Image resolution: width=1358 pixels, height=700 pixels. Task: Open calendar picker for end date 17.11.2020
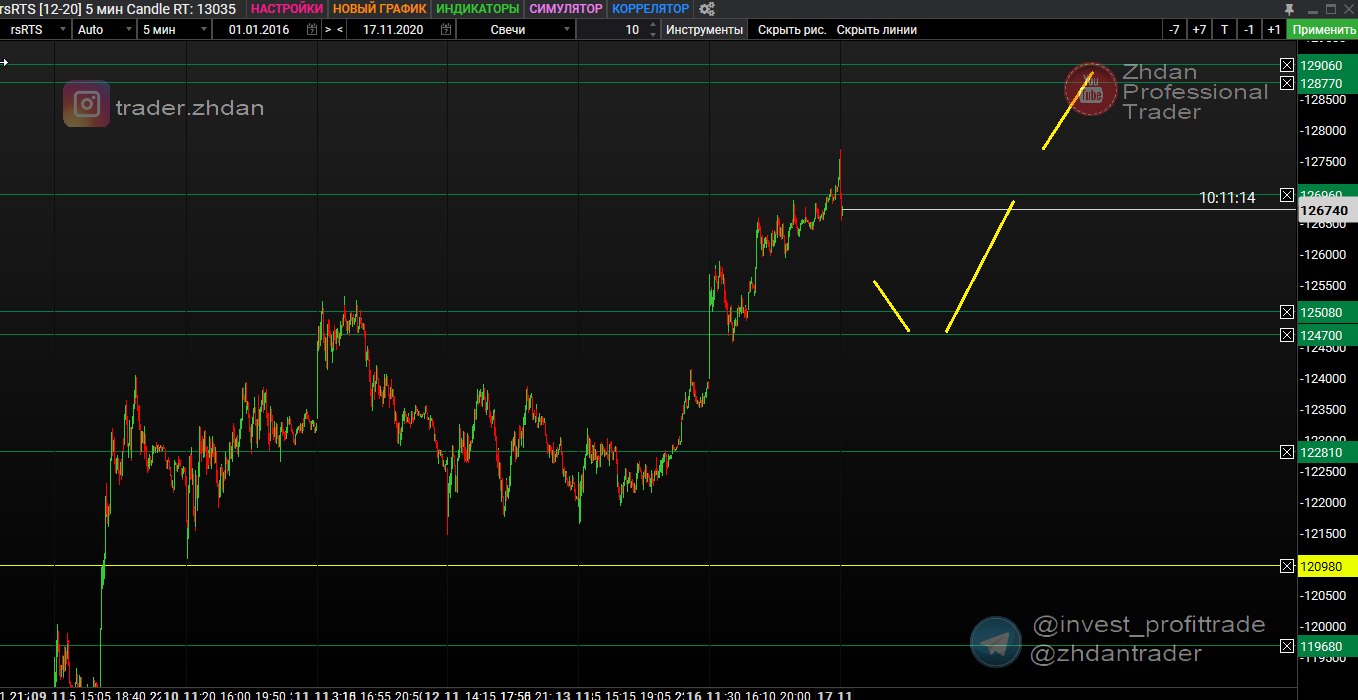click(446, 30)
